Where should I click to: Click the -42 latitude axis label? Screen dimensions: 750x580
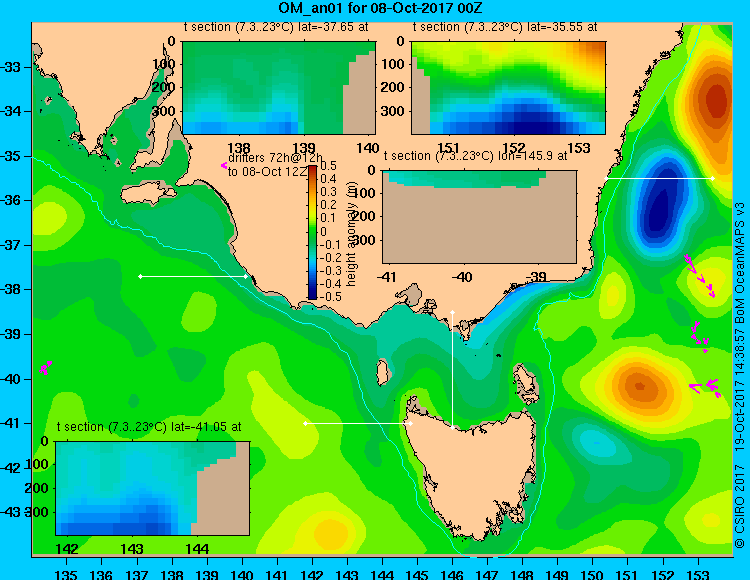tap(11, 468)
